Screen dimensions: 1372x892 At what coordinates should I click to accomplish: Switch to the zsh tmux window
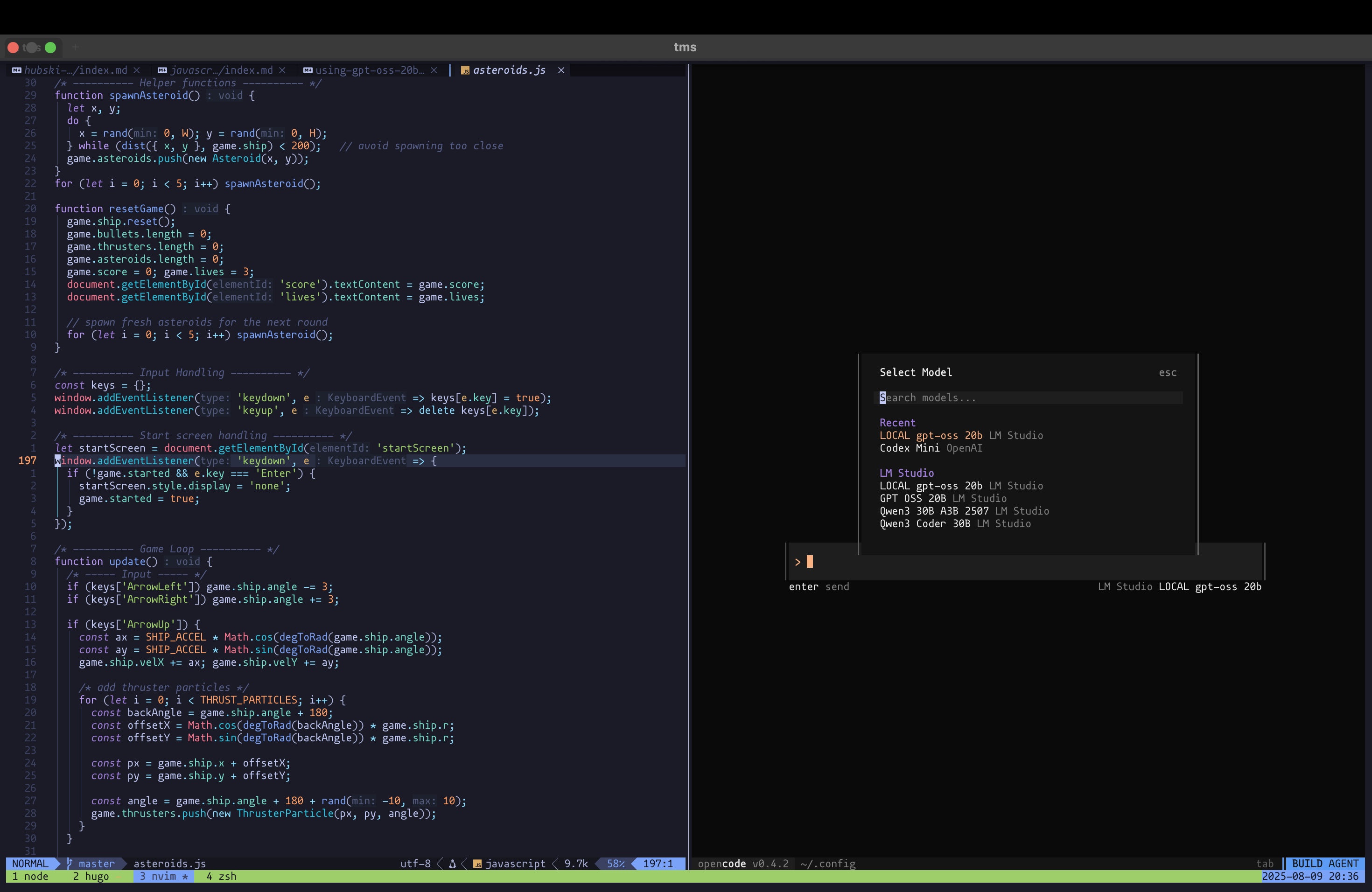click(x=221, y=877)
